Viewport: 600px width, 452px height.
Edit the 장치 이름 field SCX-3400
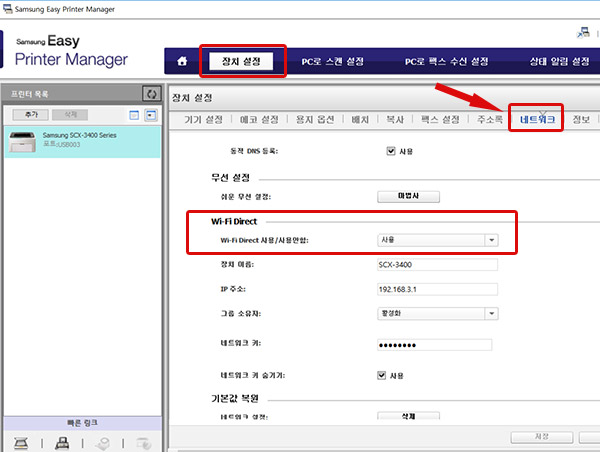point(437,264)
